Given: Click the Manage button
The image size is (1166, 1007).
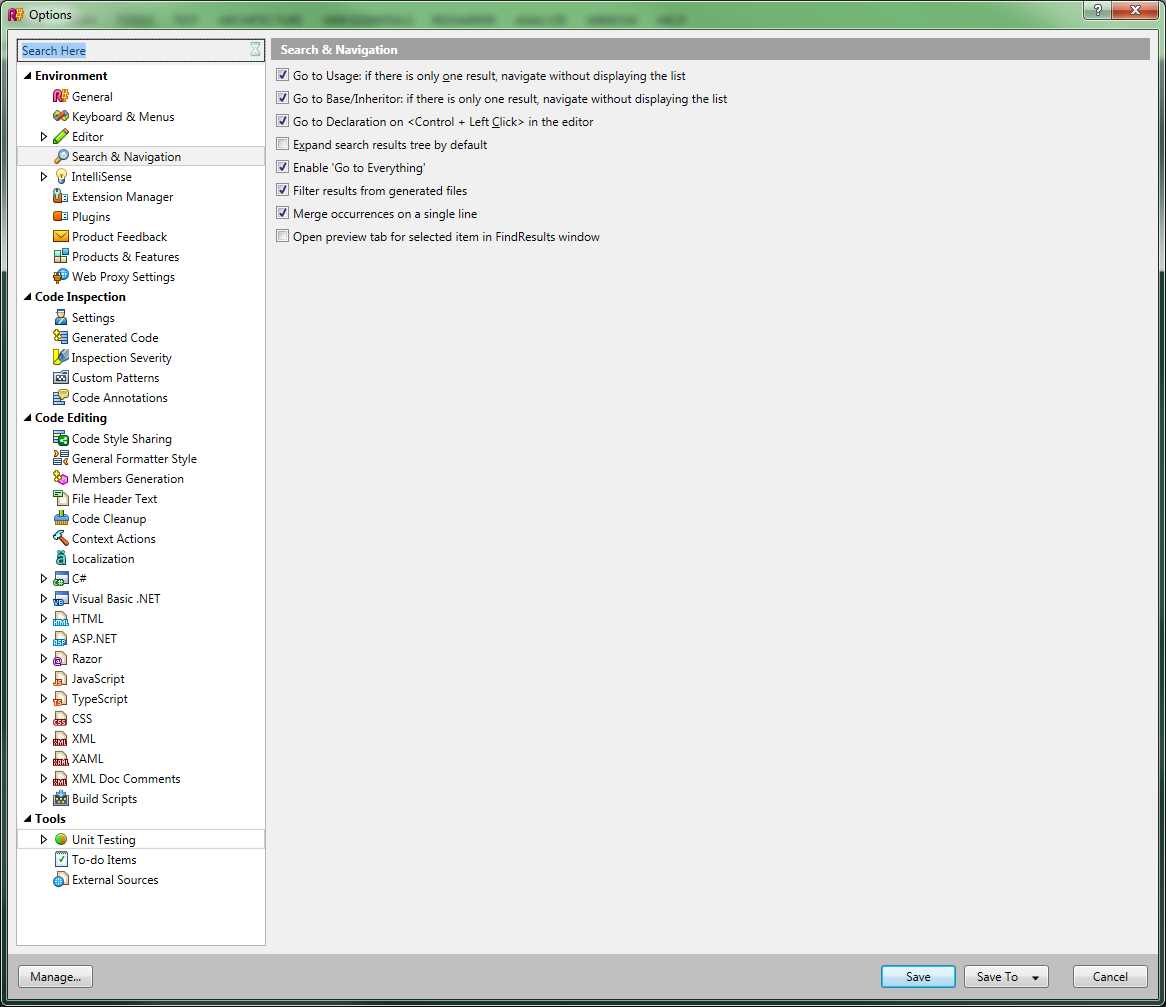Looking at the screenshot, I should coord(55,976).
